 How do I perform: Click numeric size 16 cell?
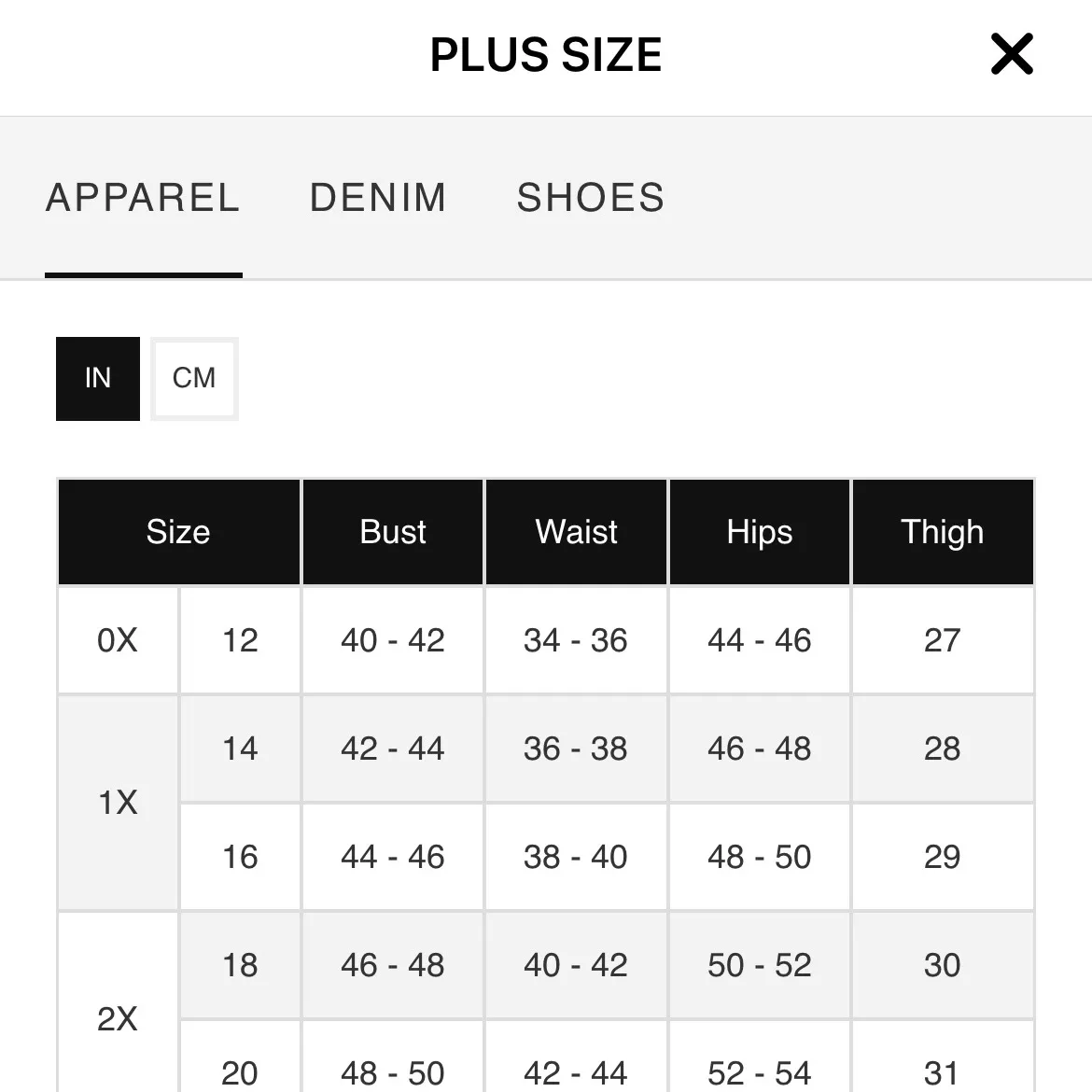240,857
